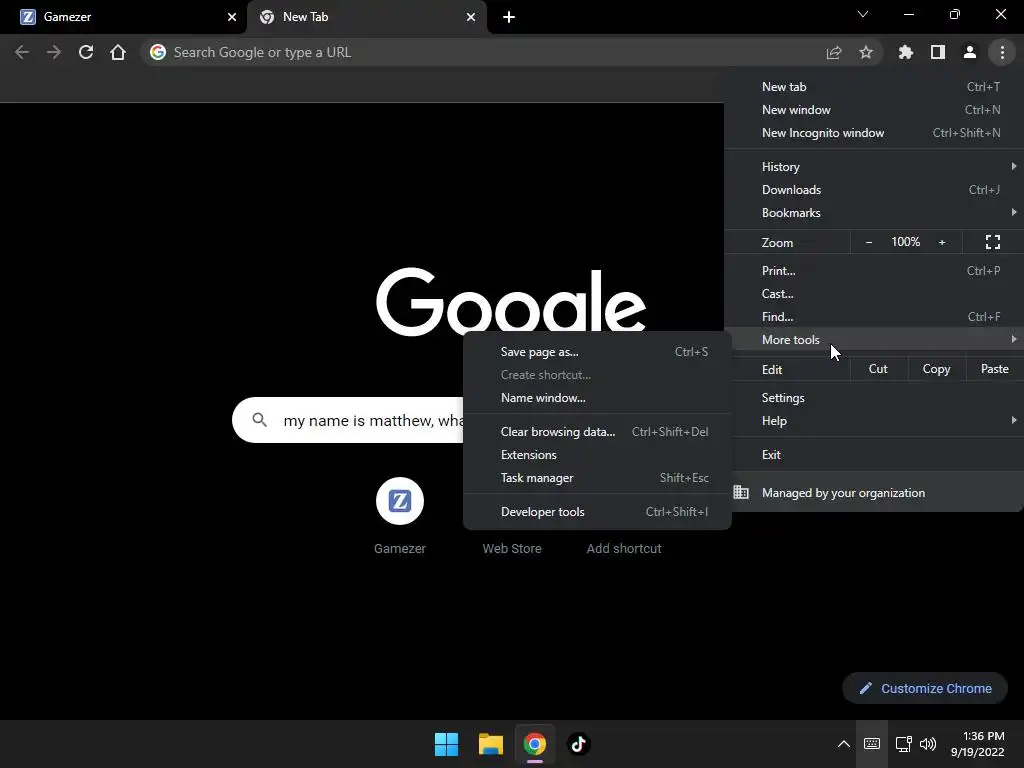This screenshot has height=768, width=1024.
Task: Open the tab search chevron
Action: (x=863, y=14)
